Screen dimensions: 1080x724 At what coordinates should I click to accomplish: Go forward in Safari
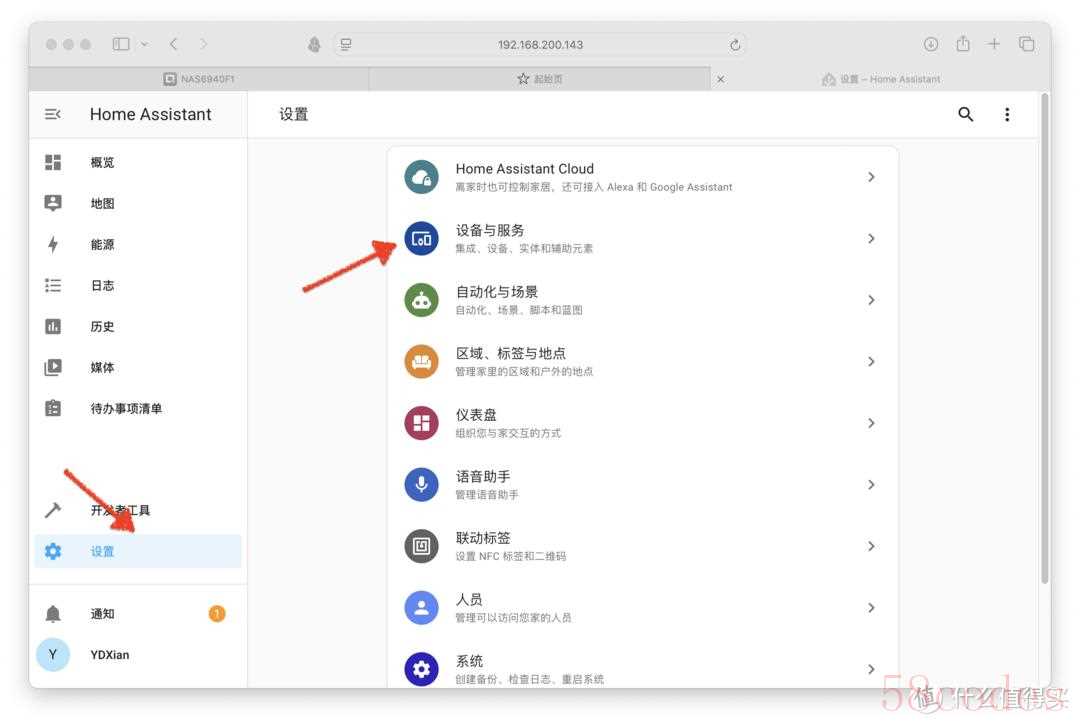tap(203, 44)
